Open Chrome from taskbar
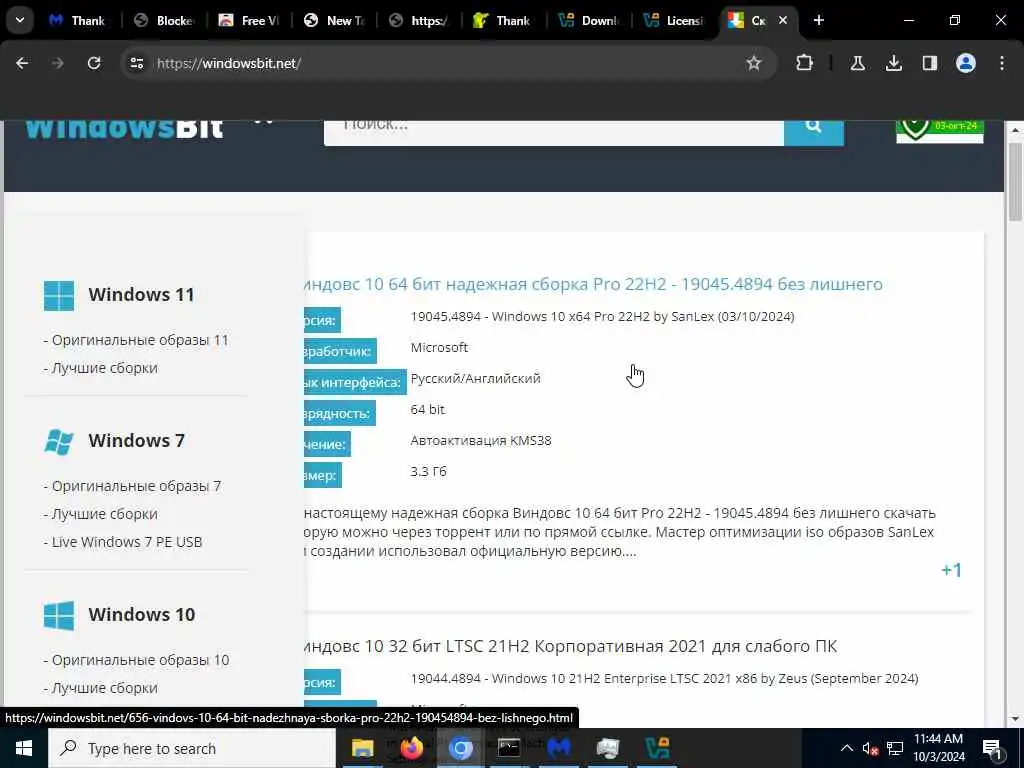The width and height of the screenshot is (1024, 768). click(x=460, y=748)
